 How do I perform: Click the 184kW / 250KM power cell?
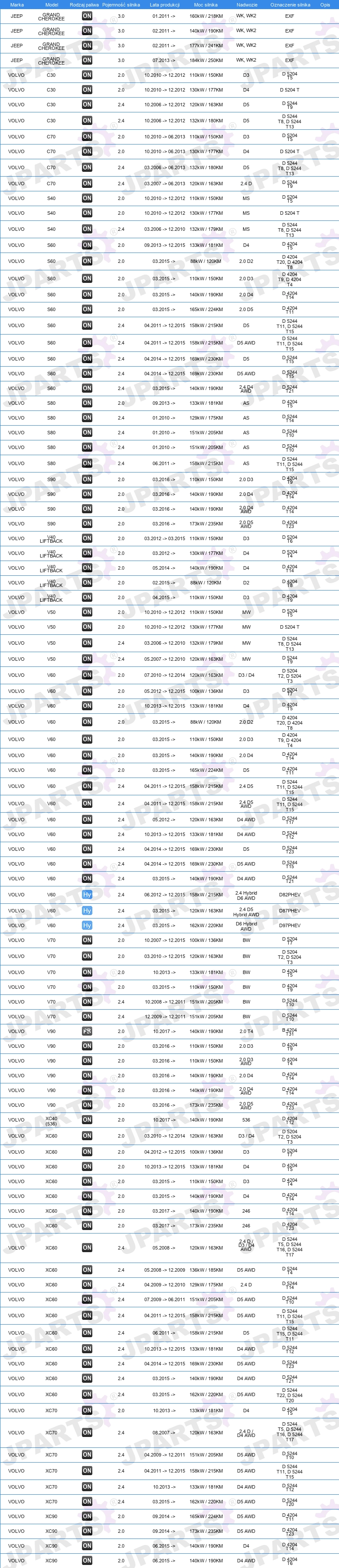(206, 60)
